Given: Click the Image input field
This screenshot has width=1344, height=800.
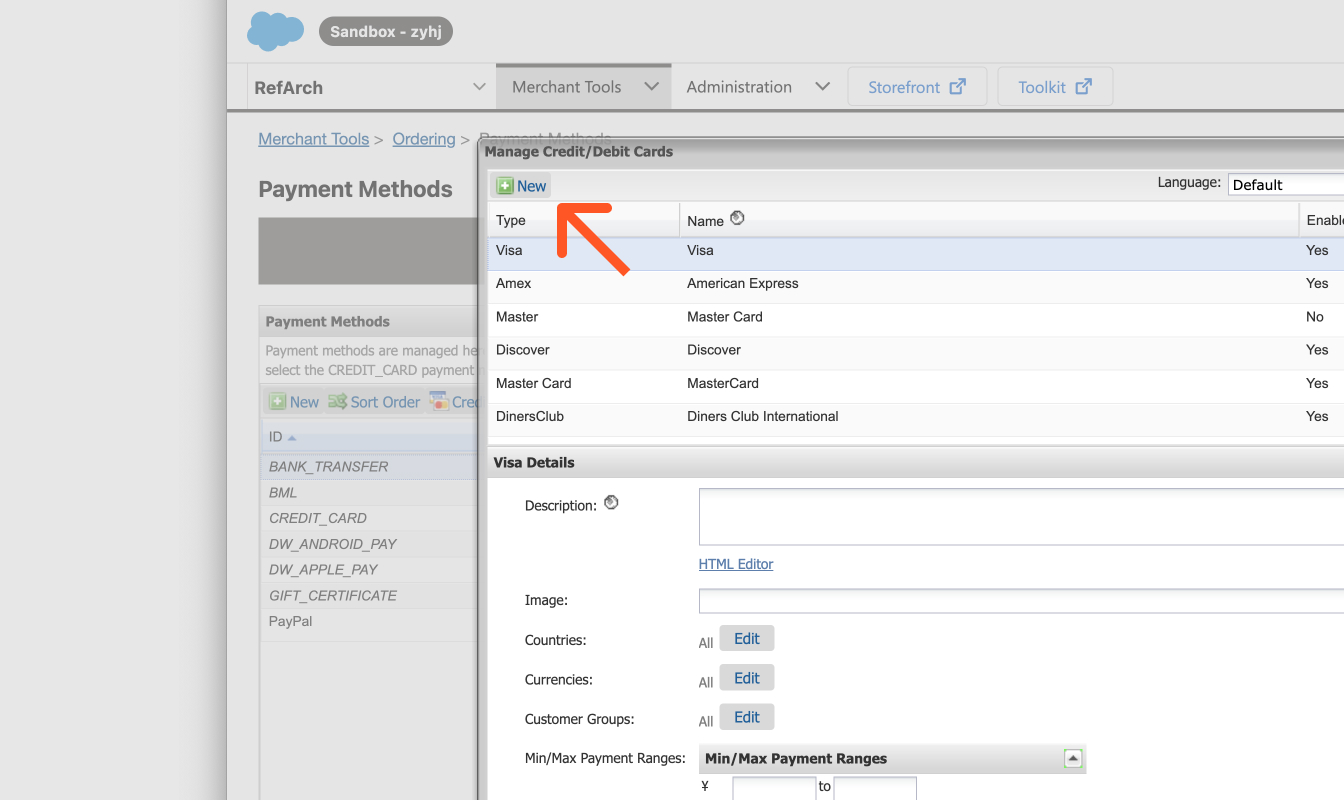Looking at the screenshot, I should (x=1021, y=601).
